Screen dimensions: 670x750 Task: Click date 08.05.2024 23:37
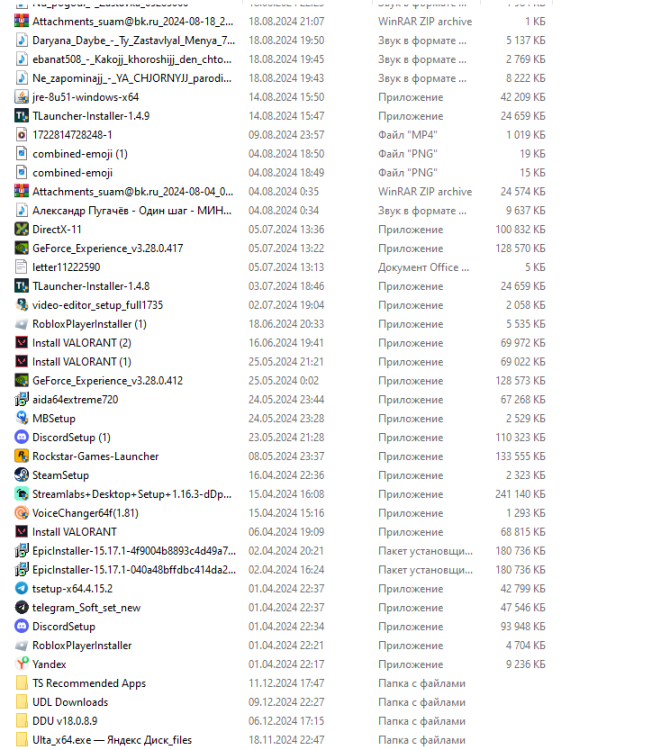coord(286,456)
